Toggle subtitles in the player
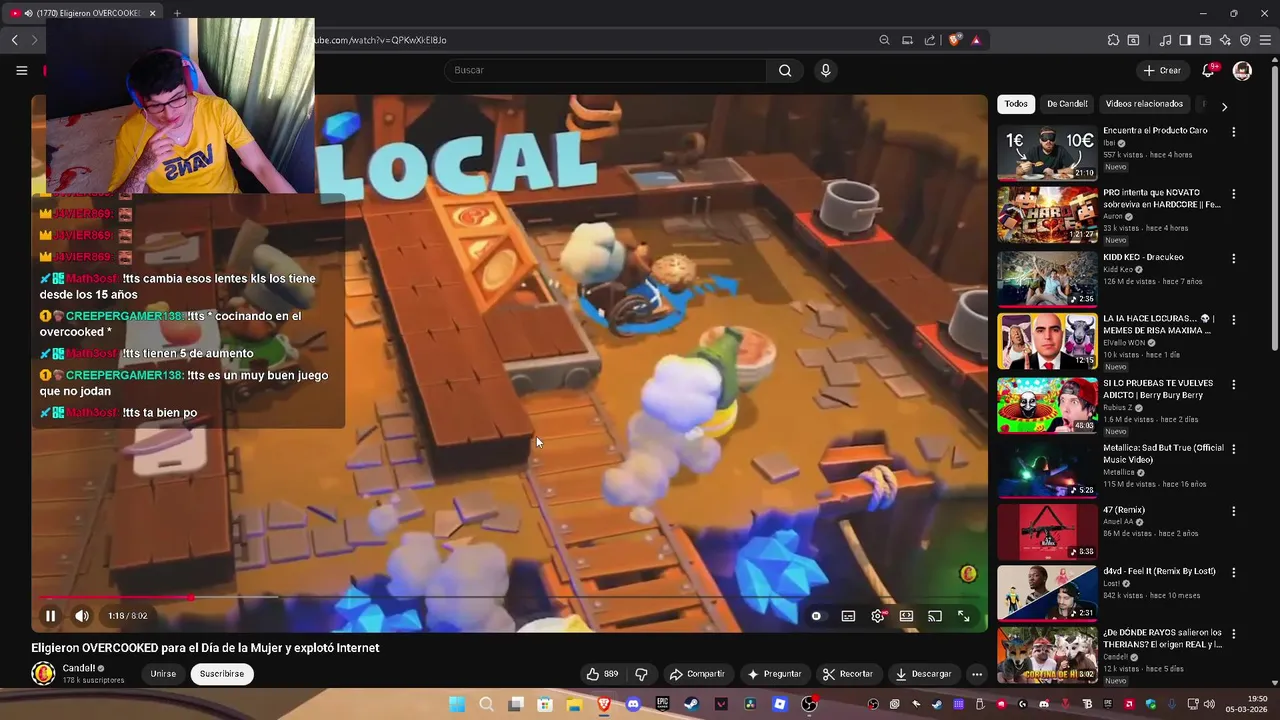The height and width of the screenshot is (720, 1280). coord(848,616)
